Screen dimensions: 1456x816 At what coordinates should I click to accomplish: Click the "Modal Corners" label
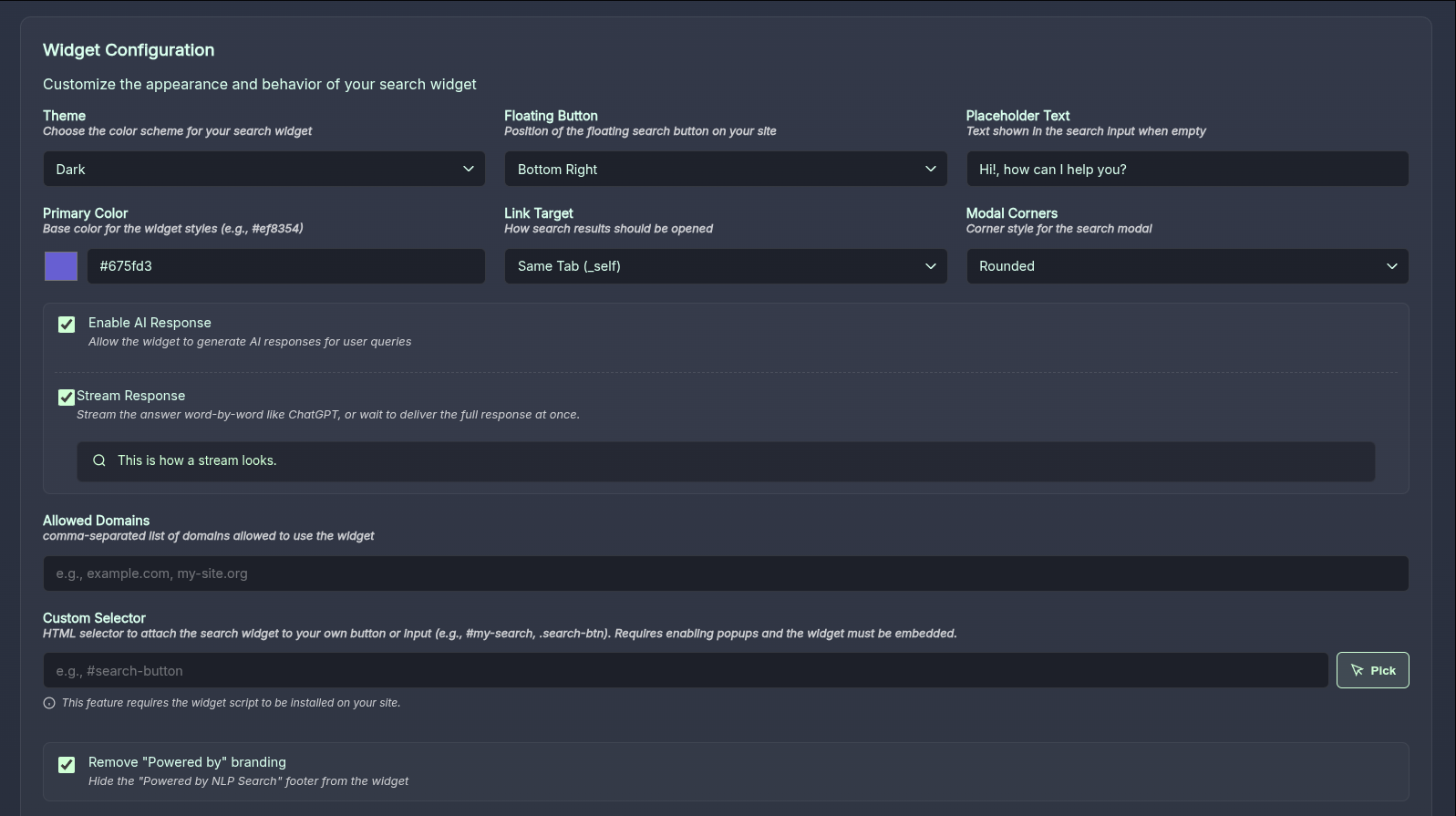(x=1012, y=213)
